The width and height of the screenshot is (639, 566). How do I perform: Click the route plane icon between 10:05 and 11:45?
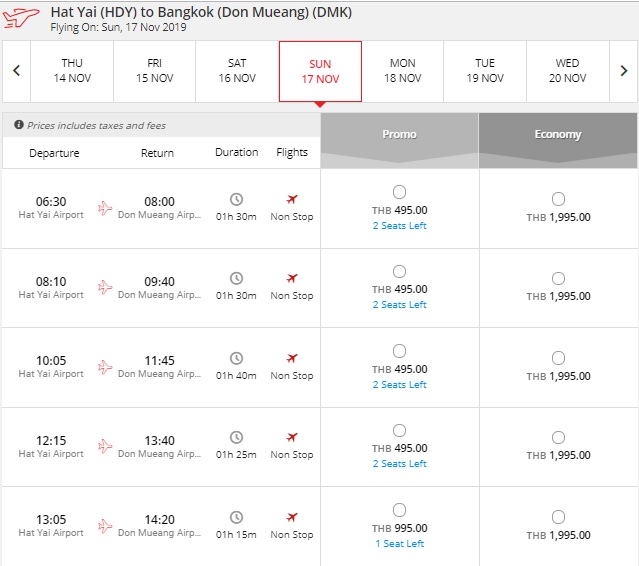click(x=105, y=366)
